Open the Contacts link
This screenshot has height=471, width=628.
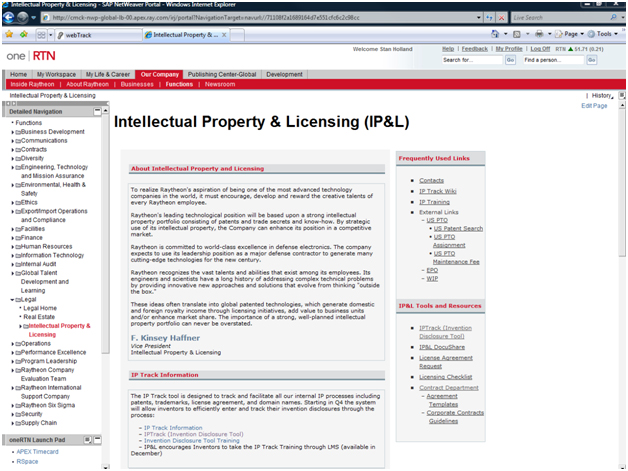(x=431, y=181)
